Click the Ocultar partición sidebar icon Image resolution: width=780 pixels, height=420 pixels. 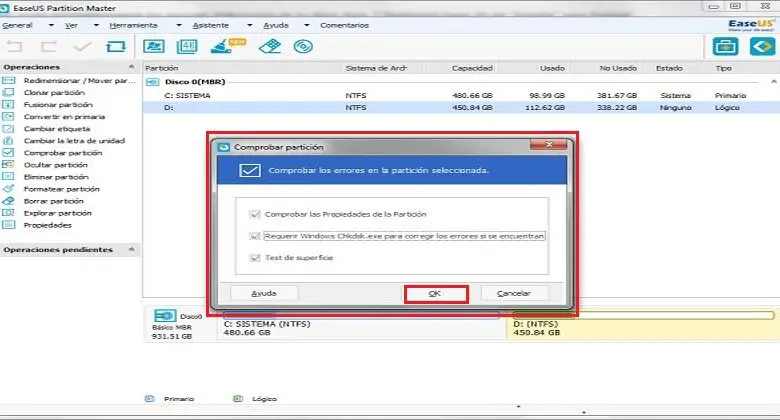point(8,165)
